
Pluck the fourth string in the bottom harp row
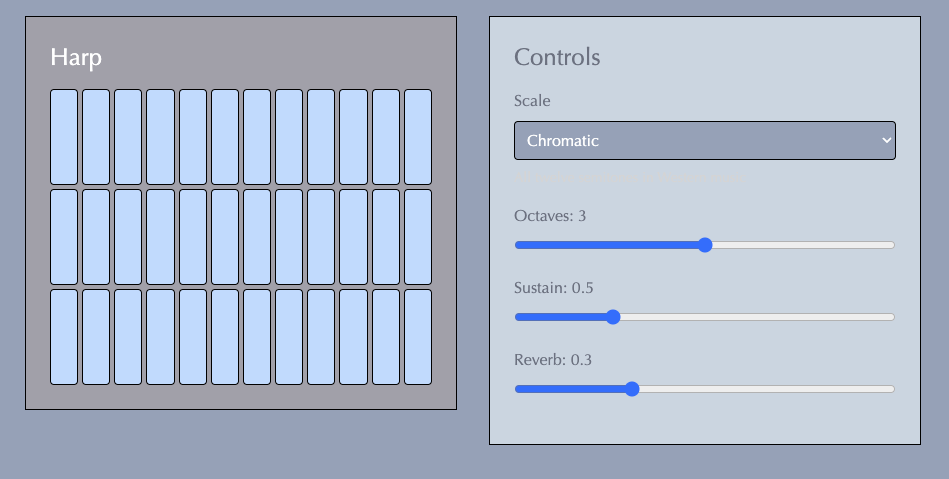point(160,337)
